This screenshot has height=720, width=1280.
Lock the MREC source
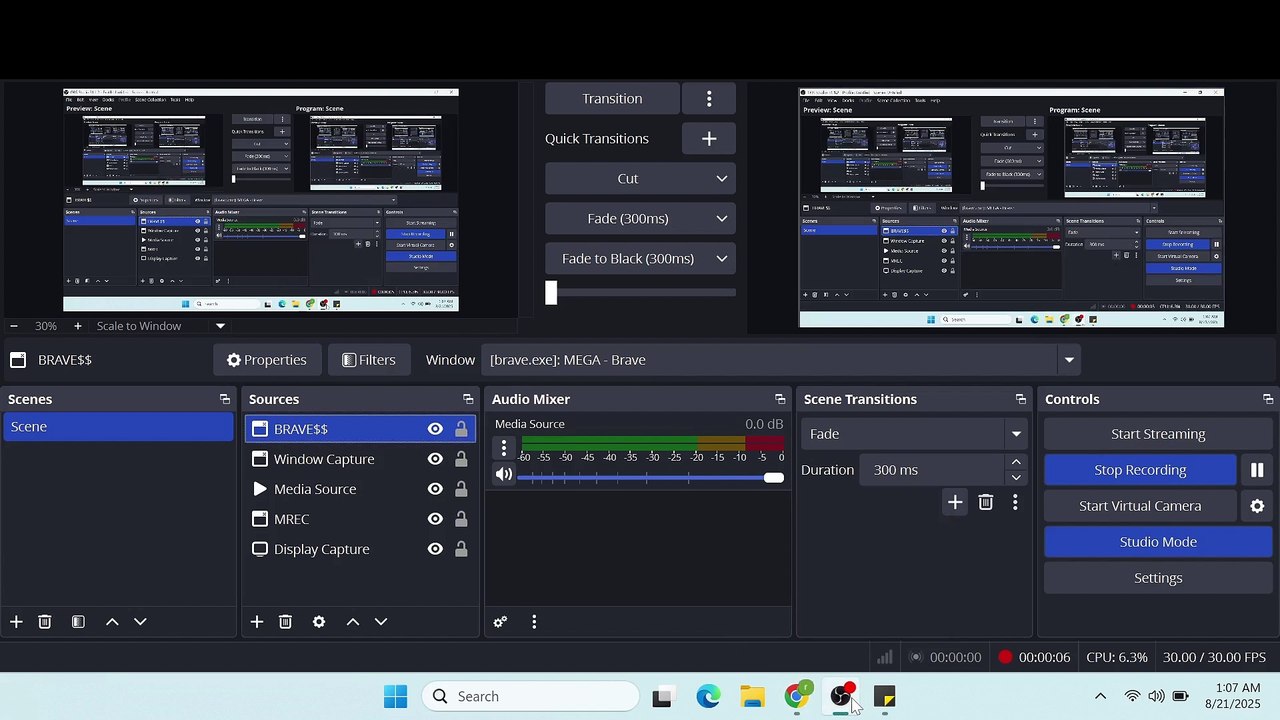pyautogui.click(x=461, y=519)
